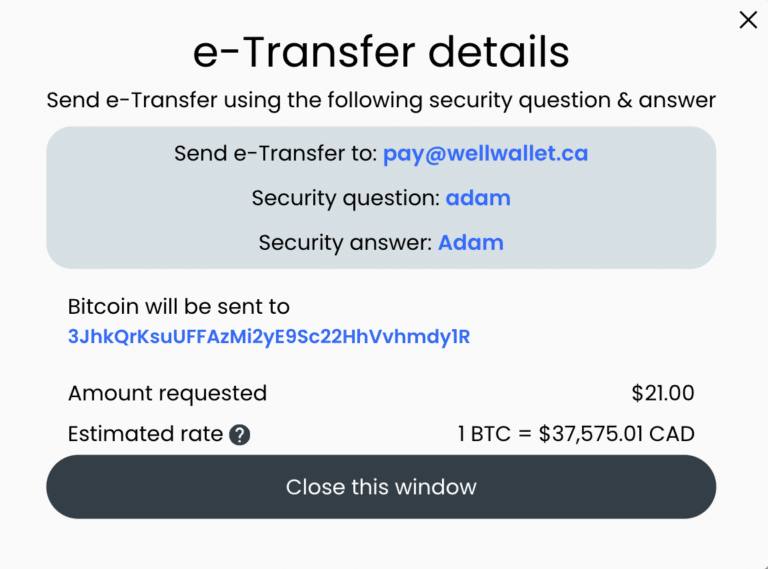Close the e-Transfer details dialog with the X icon
The height and width of the screenshot is (569, 768).
(747, 20)
